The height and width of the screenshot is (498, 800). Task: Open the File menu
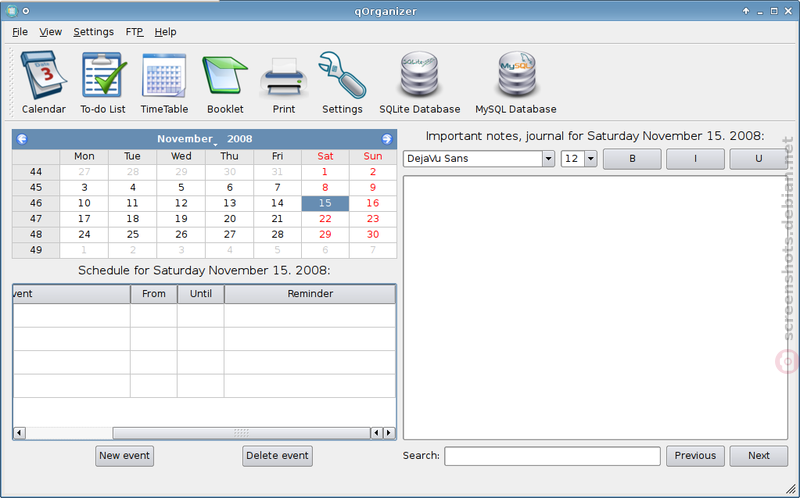click(20, 32)
